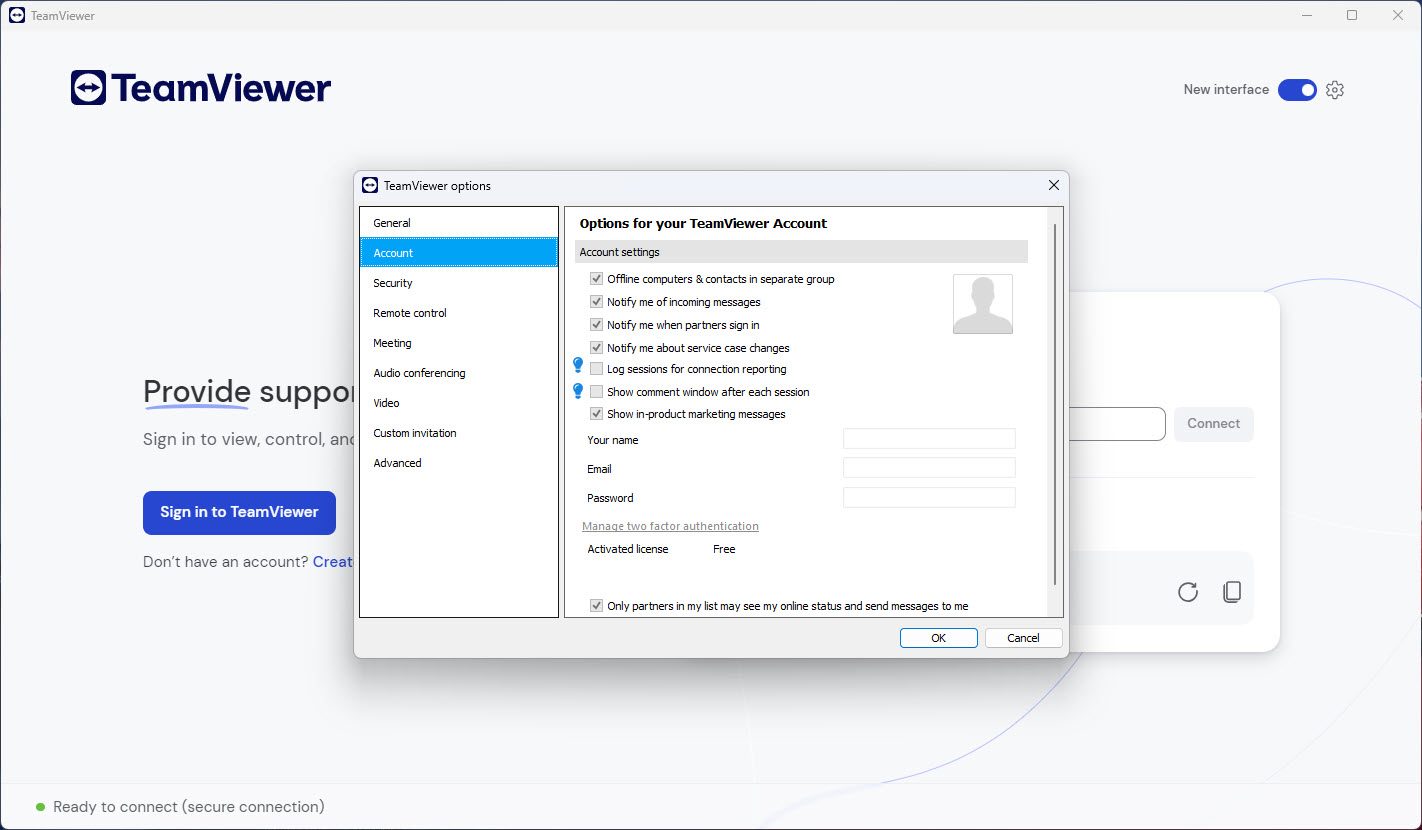1422x830 pixels.
Task: Click the Connect button in main window
Action: click(1213, 424)
